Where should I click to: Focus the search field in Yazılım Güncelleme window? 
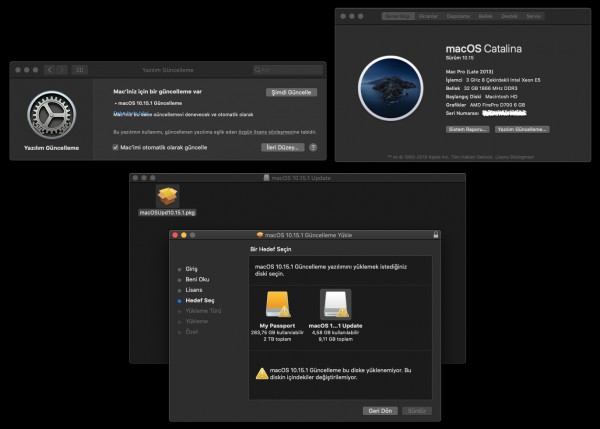[288, 70]
